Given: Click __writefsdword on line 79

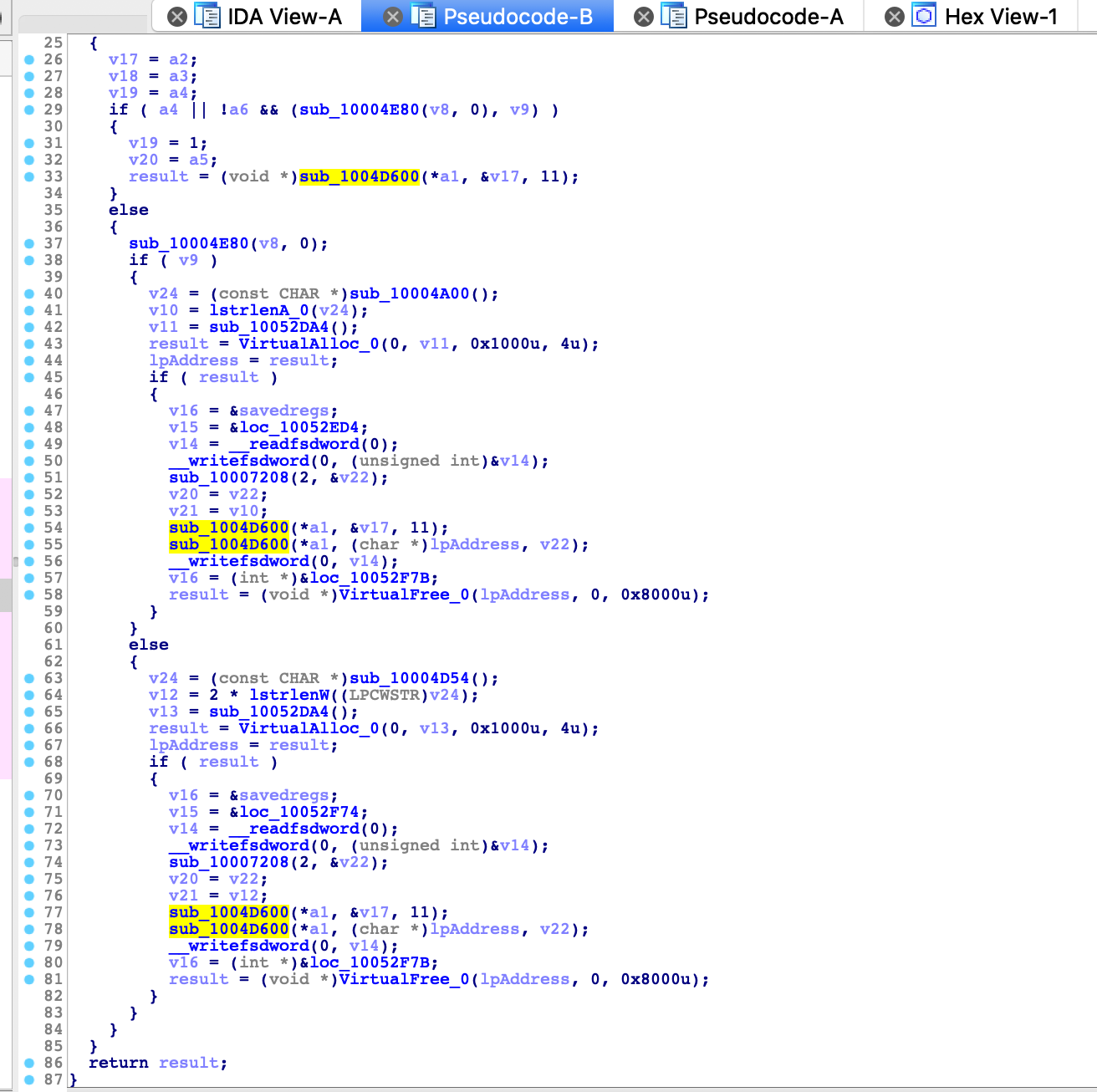Looking at the screenshot, I should pyautogui.click(x=239, y=946).
